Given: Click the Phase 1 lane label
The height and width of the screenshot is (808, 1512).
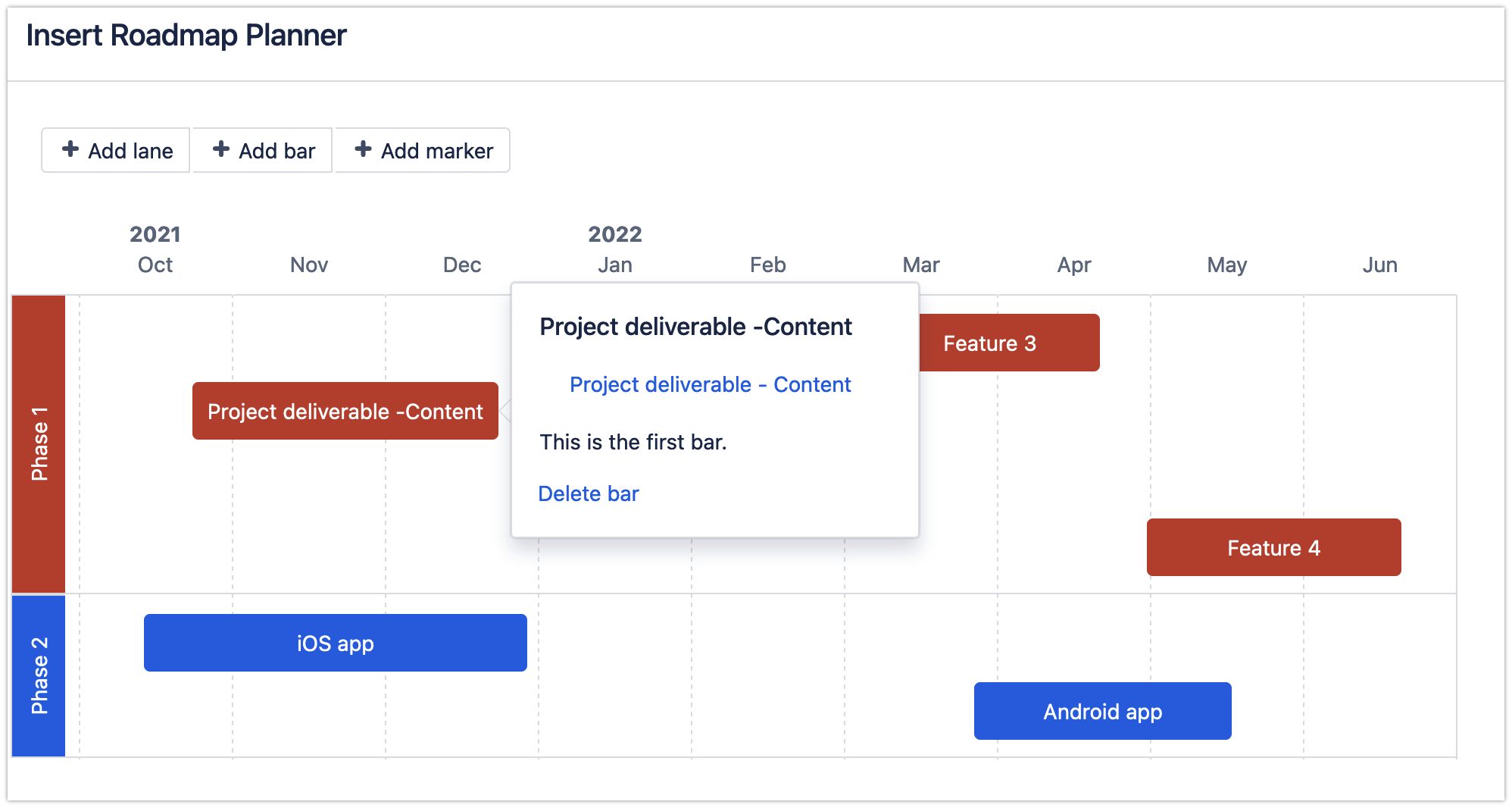Looking at the screenshot, I should [39, 442].
